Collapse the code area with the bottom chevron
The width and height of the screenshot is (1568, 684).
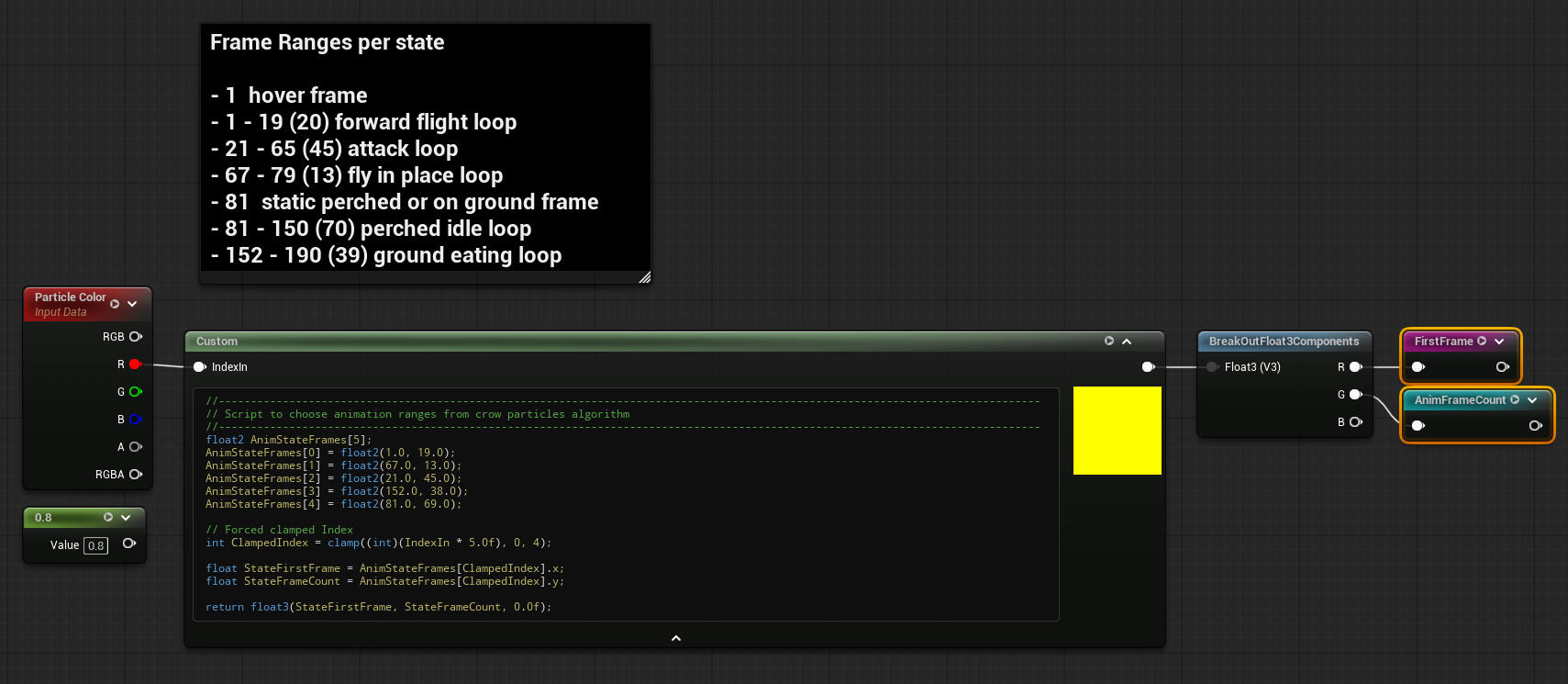tap(676, 638)
